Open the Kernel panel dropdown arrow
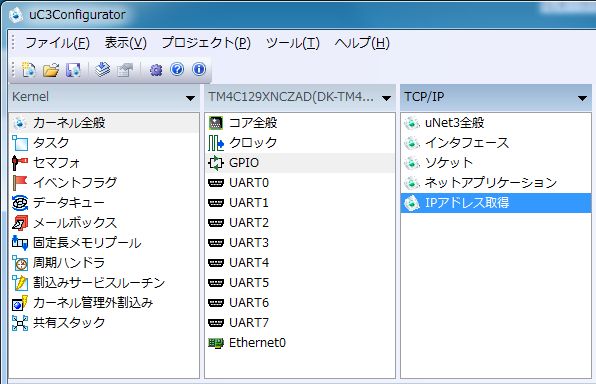Image resolution: width=596 pixels, height=384 pixels. click(x=190, y=98)
